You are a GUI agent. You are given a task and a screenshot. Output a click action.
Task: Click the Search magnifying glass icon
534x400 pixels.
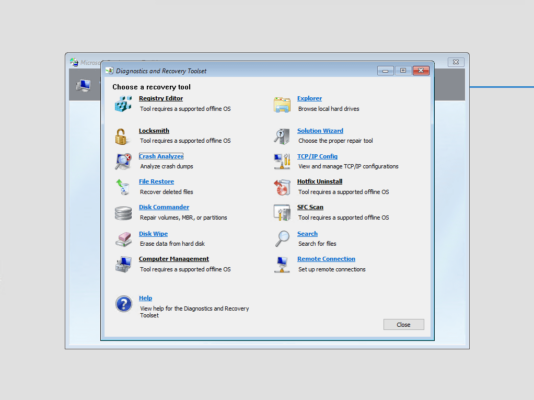tap(282, 238)
